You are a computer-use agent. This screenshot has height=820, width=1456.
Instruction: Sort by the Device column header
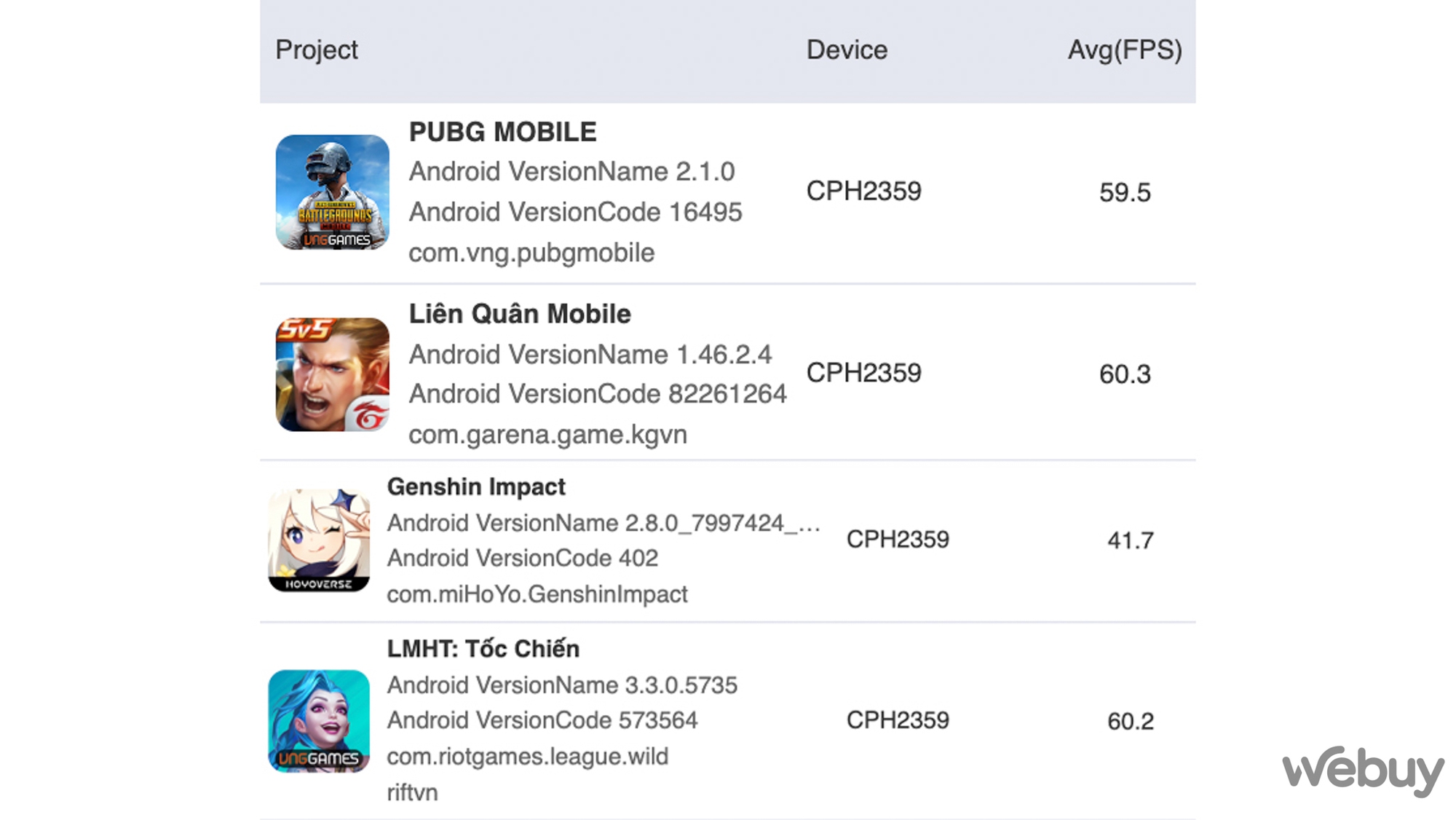tap(847, 50)
